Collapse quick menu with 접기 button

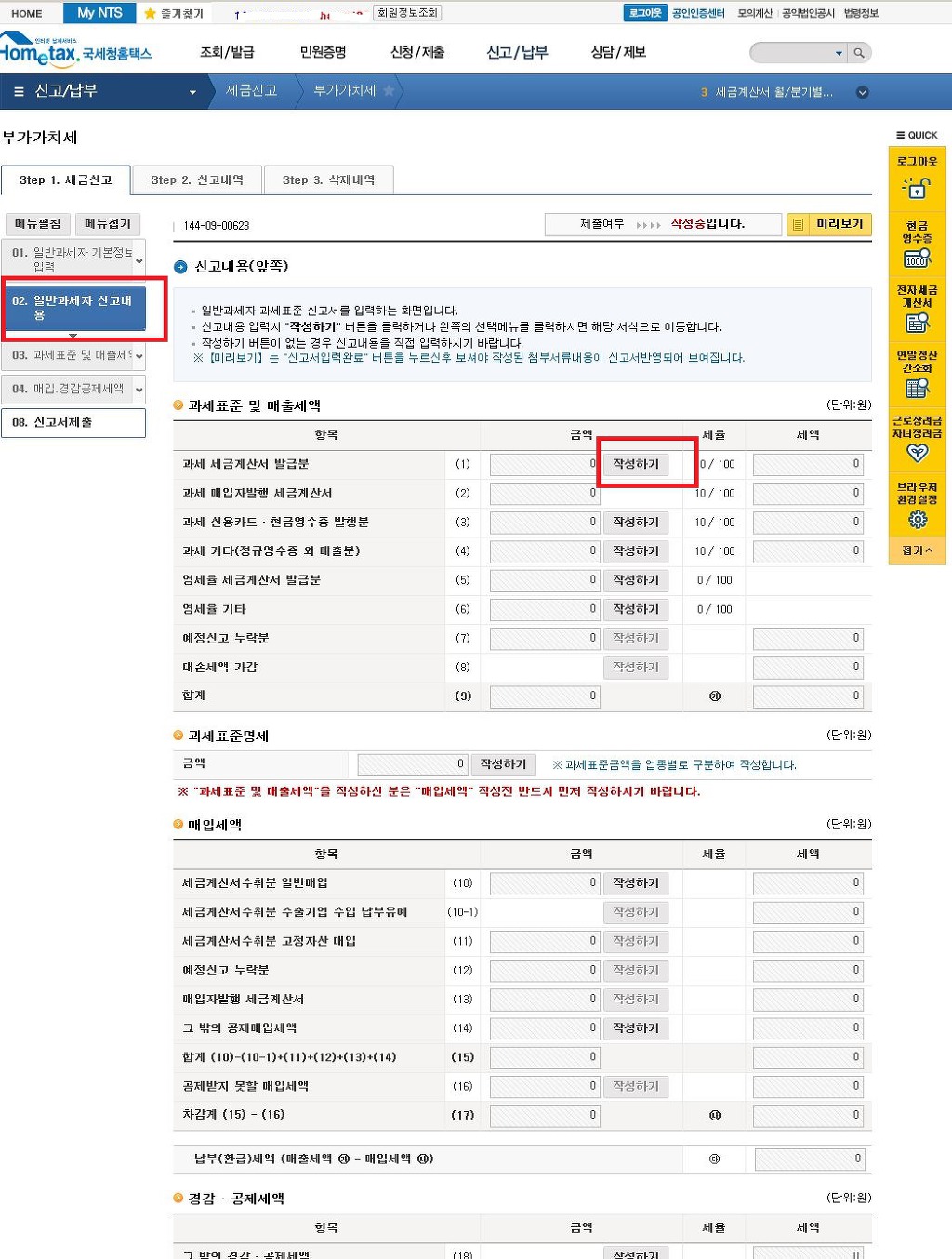click(x=917, y=550)
